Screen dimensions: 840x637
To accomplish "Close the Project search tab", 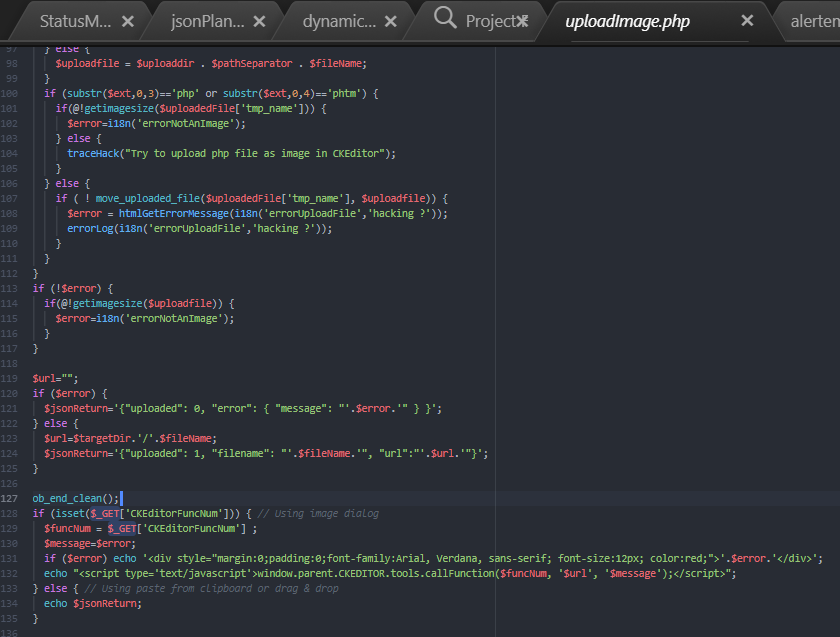I will coord(522,21).
